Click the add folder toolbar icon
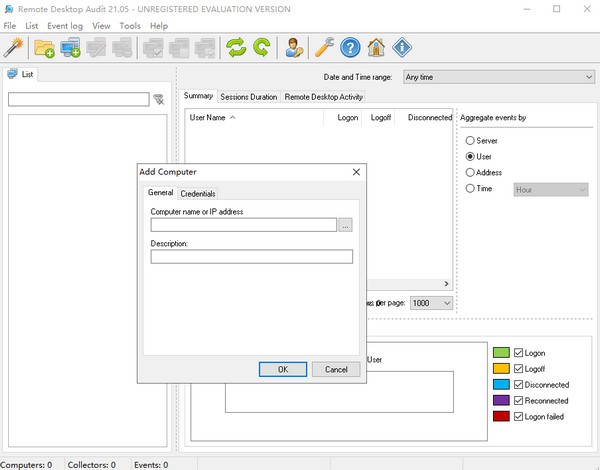Viewport: 600px width, 470px height. coord(45,47)
